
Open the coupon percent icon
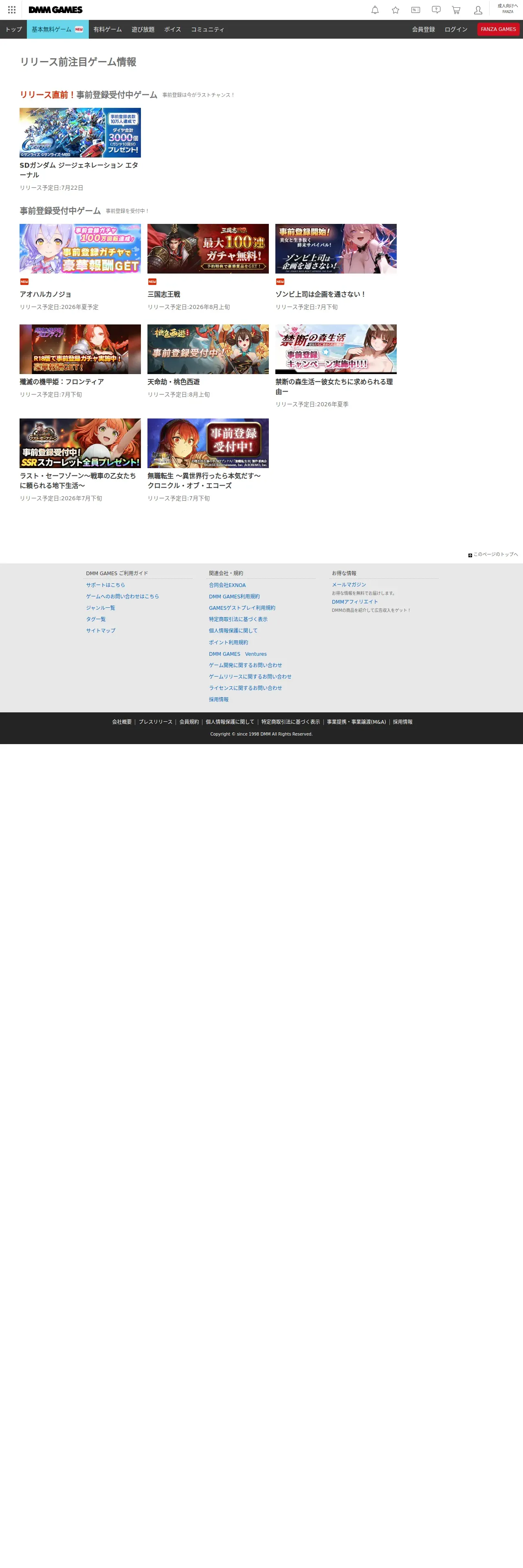coord(416,10)
